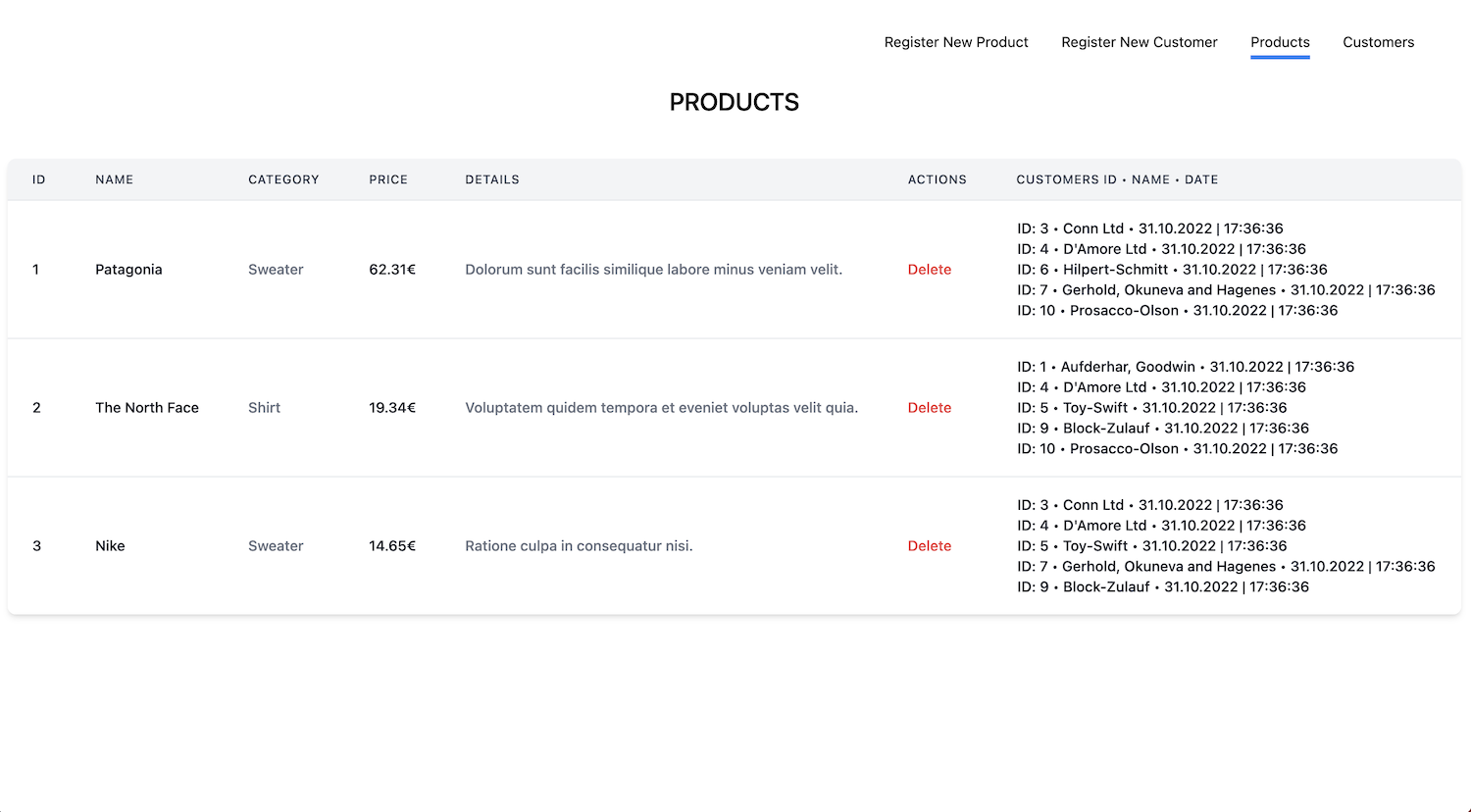Open the Register New Customer page

click(1140, 42)
